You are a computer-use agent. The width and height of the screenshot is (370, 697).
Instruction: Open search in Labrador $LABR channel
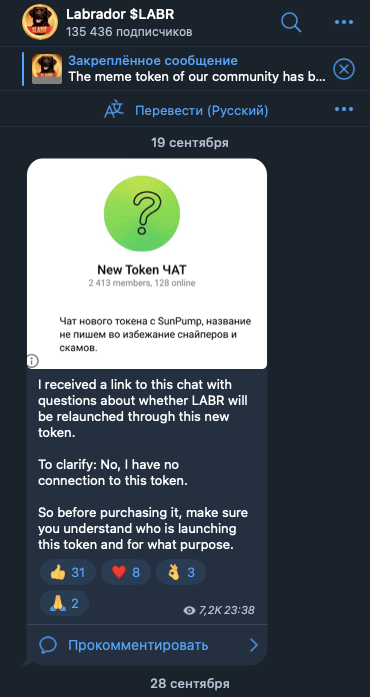[291, 21]
